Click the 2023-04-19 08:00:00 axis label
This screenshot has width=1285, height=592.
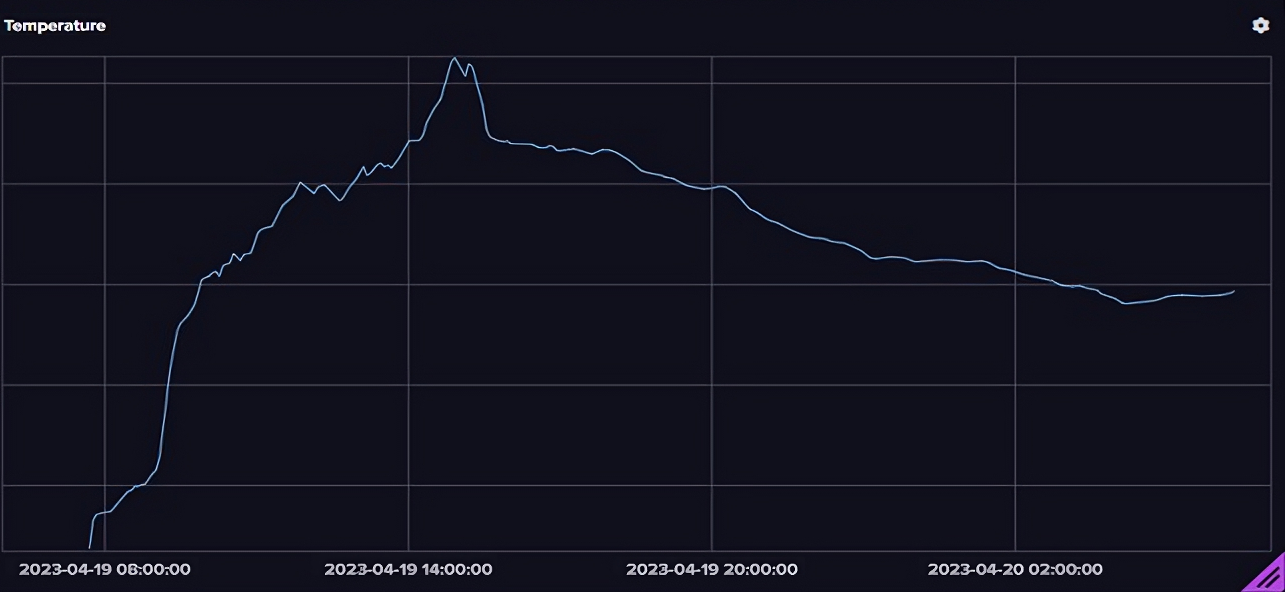point(105,569)
